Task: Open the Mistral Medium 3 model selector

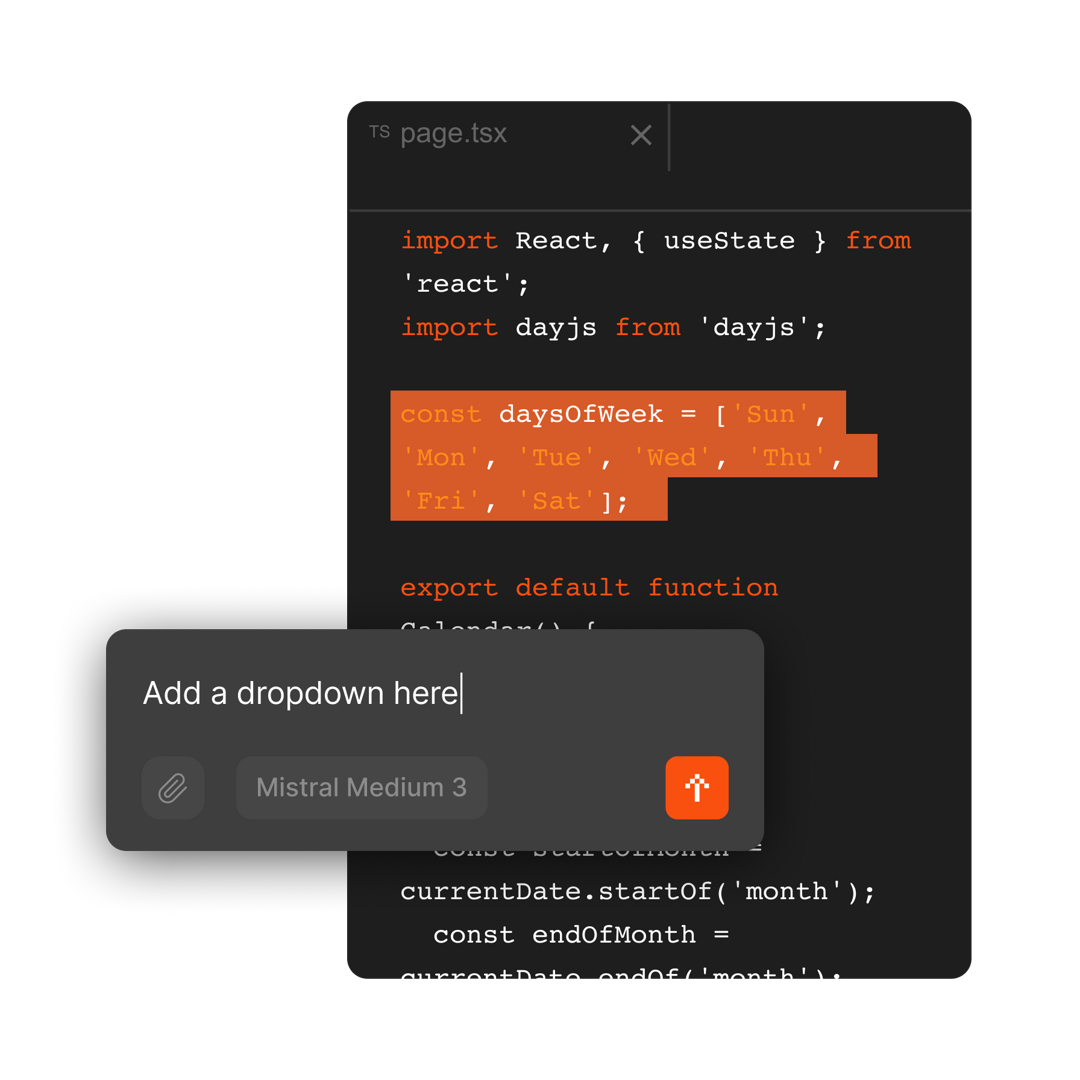Action: click(361, 788)
